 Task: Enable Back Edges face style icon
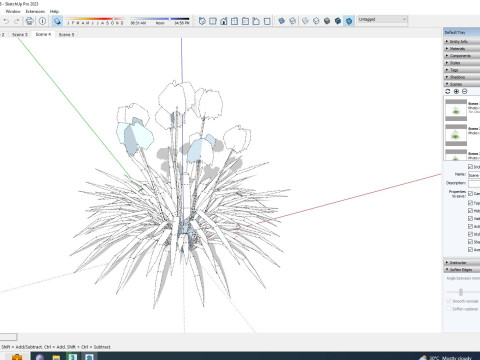pos(292,21)
